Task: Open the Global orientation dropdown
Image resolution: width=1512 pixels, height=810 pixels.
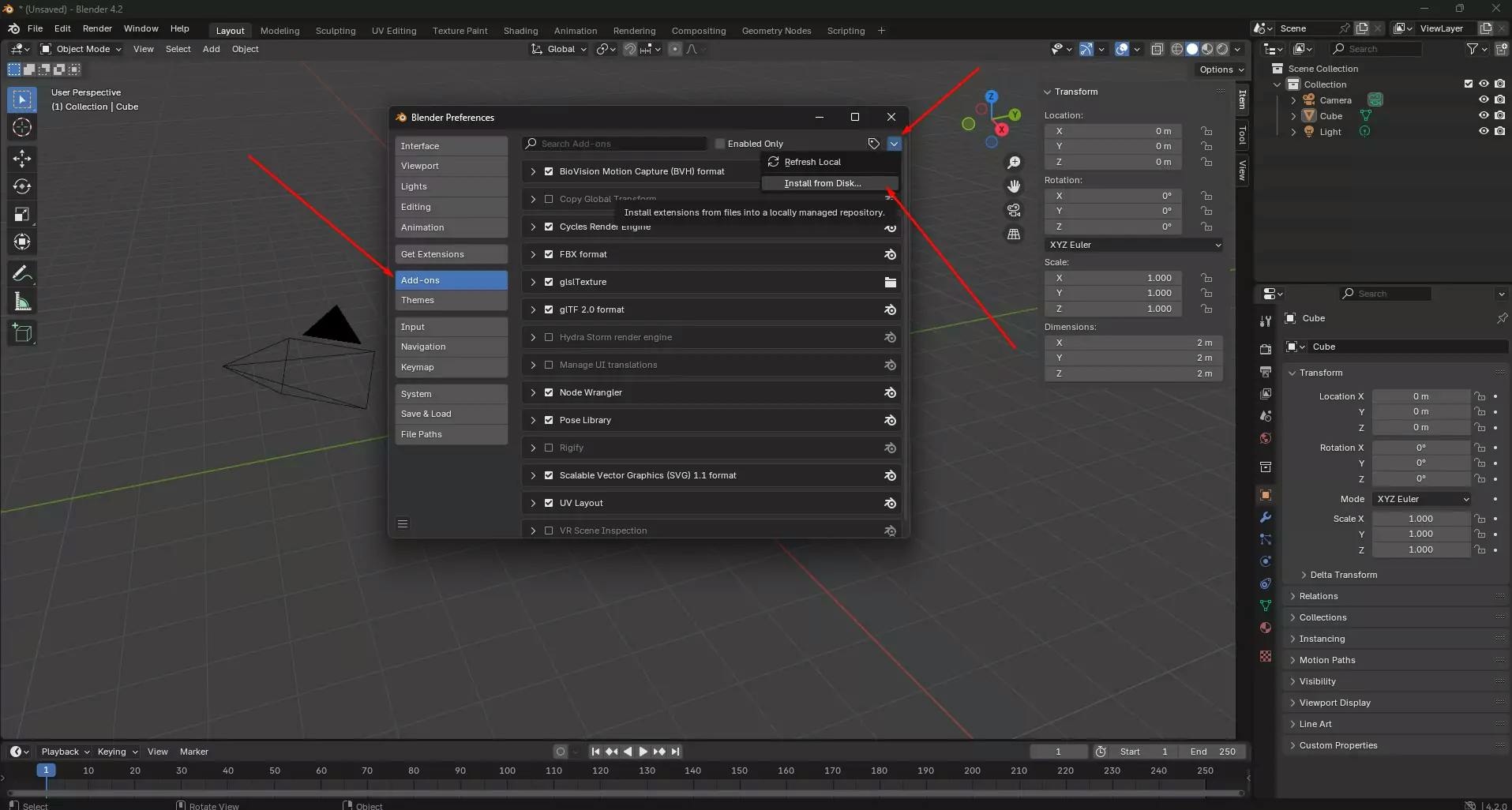Action: [x=559, y=49]
